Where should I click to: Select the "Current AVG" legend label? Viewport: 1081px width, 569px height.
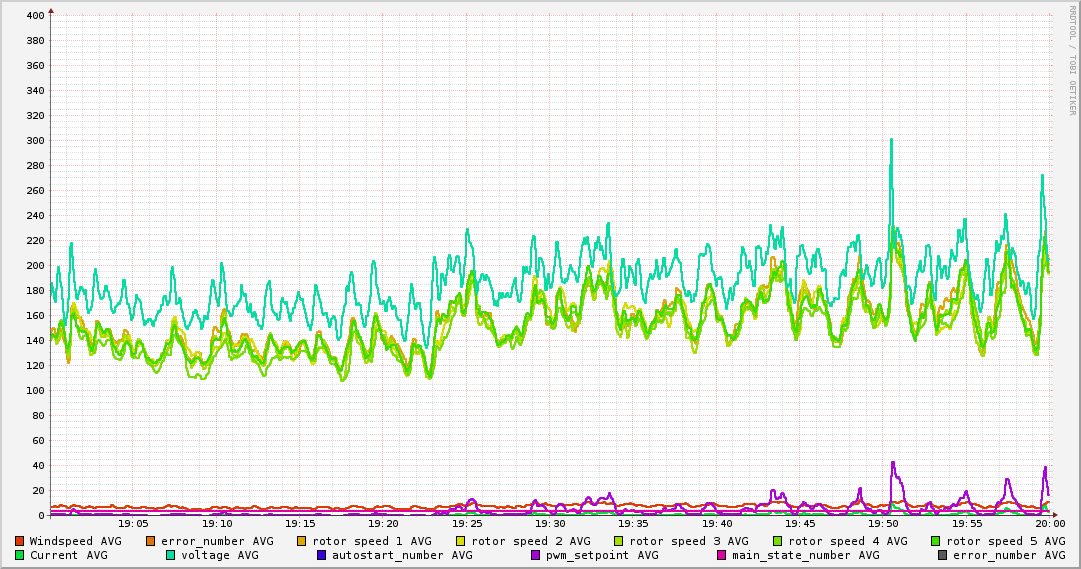[68, 555]
